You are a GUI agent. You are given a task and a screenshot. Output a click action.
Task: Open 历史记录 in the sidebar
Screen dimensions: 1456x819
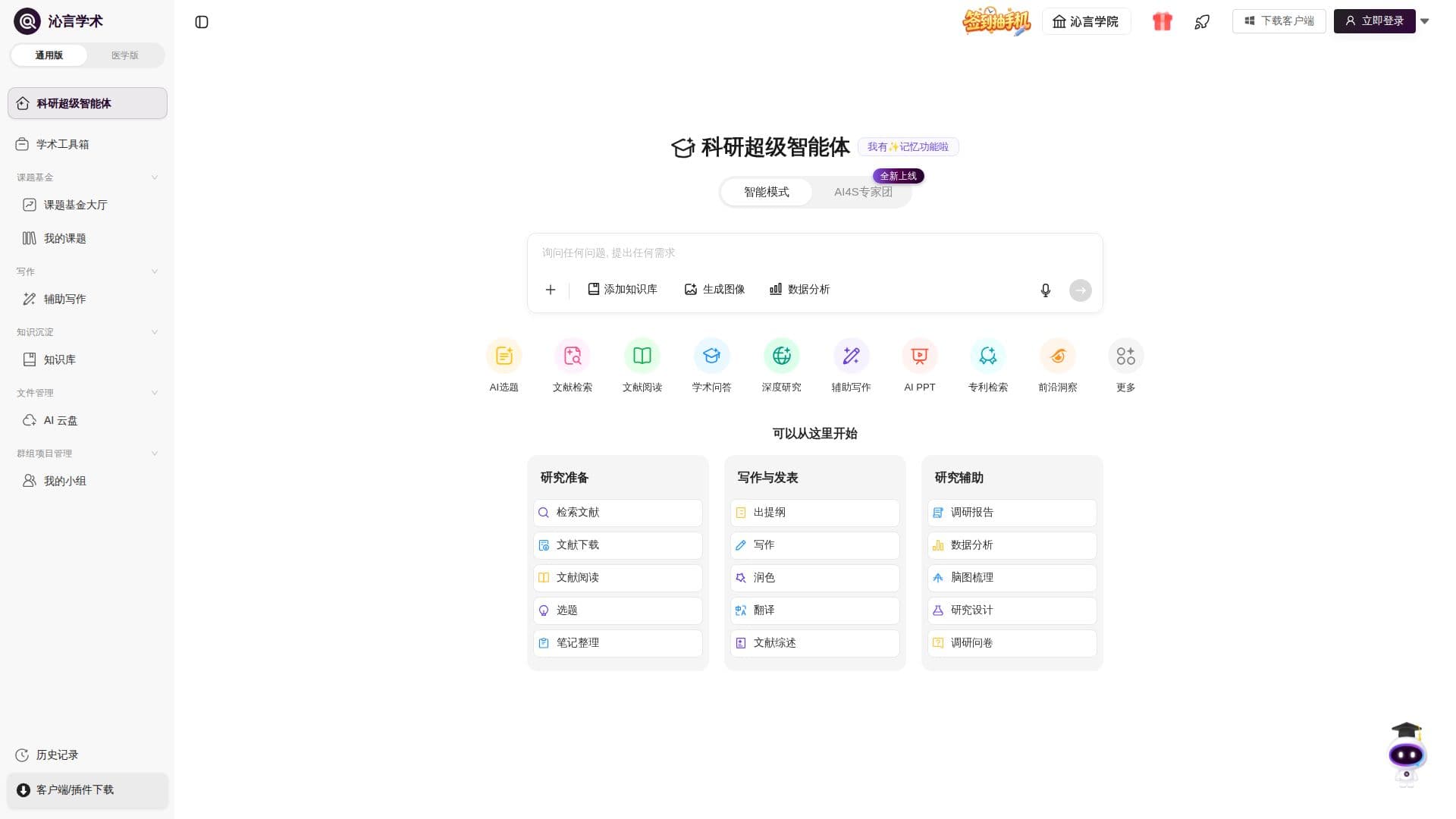(87, 755)
